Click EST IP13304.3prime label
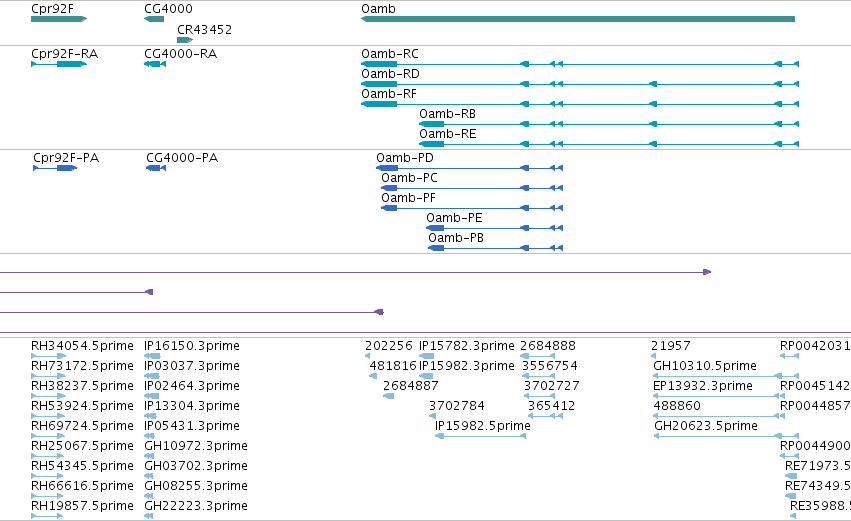Viewport: 851px width, 521px height. pyautogui.click(x=192, y=406)
